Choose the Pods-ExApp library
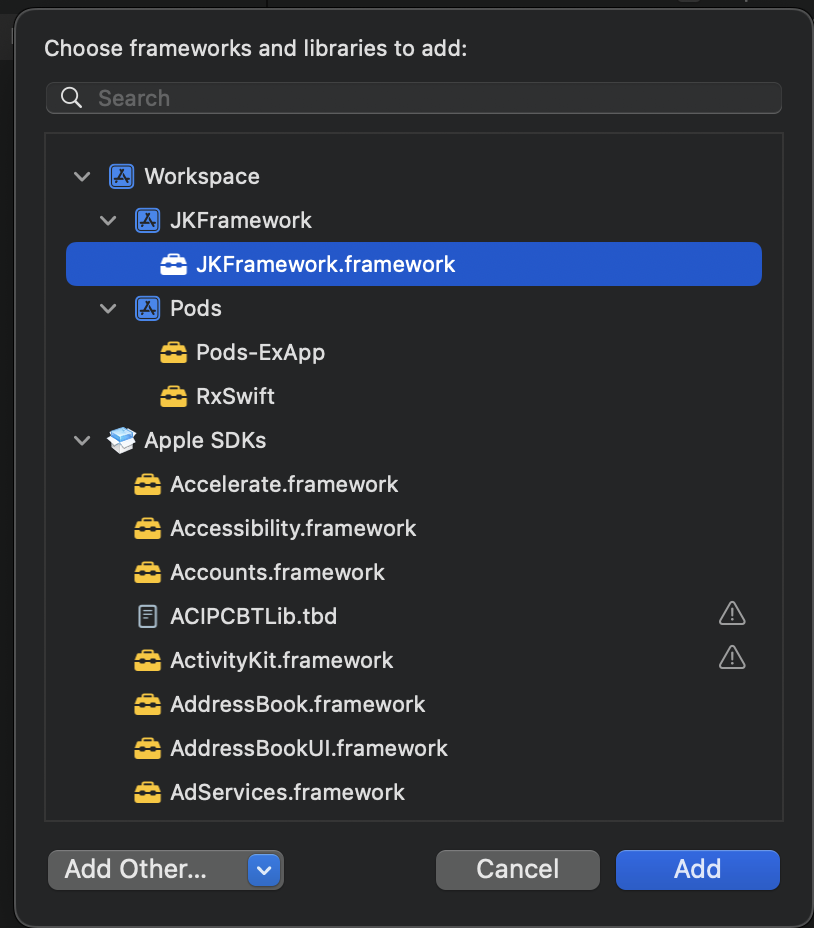Screen dimensions: 814x928 (x=414, y=352)
